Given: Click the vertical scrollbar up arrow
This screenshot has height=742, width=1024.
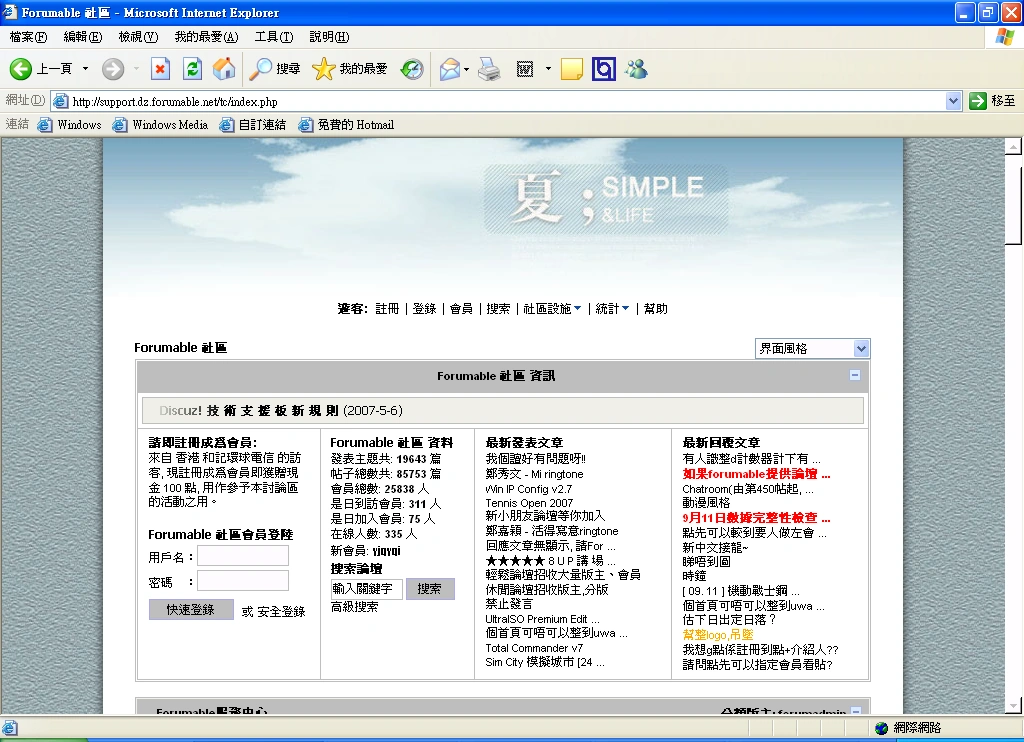Looking at the screenshot, I should coord(1013,146).
